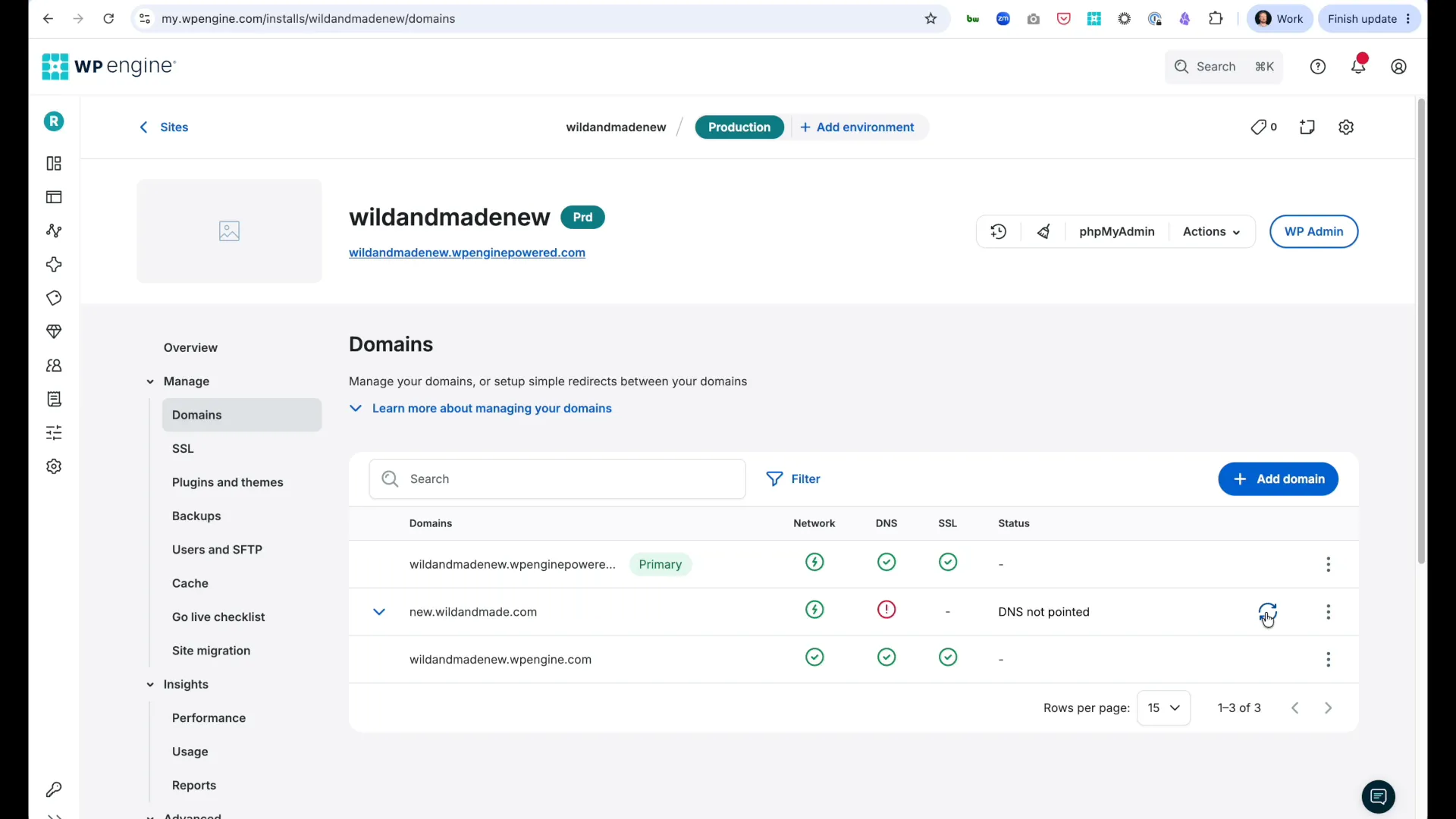Collapse the Insights section
This screenshot has width=1456, height=819.
pyautogui.click(x=150, y=685)
